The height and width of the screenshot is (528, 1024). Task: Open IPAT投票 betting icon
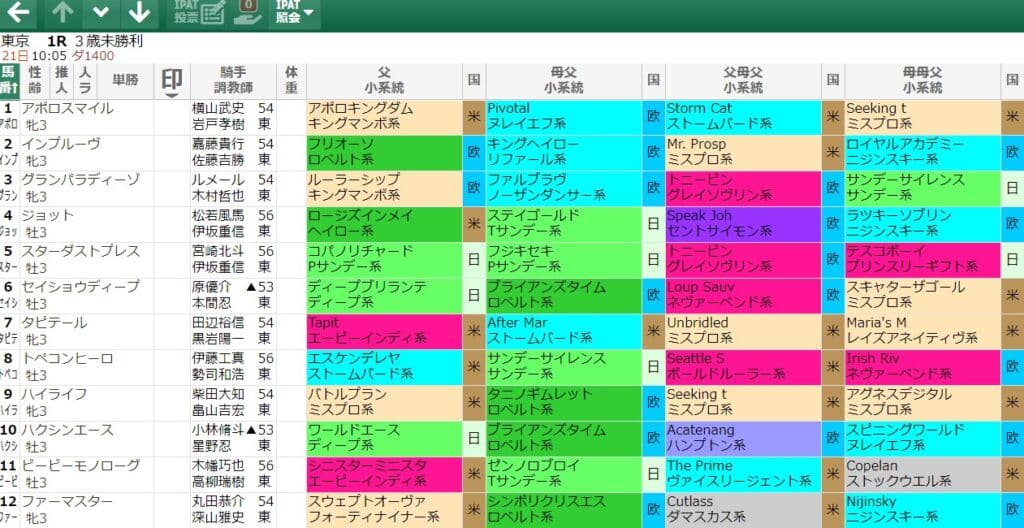point(200,13)
